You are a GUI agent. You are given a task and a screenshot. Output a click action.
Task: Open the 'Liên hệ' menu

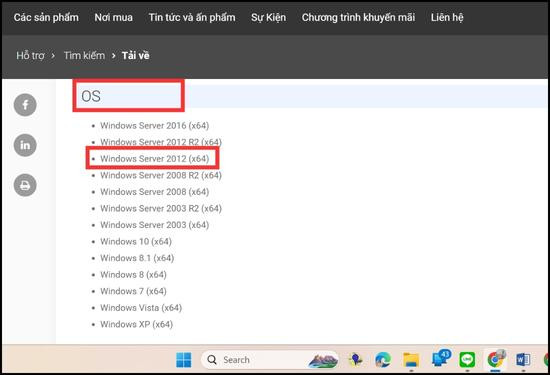(447, 17)
